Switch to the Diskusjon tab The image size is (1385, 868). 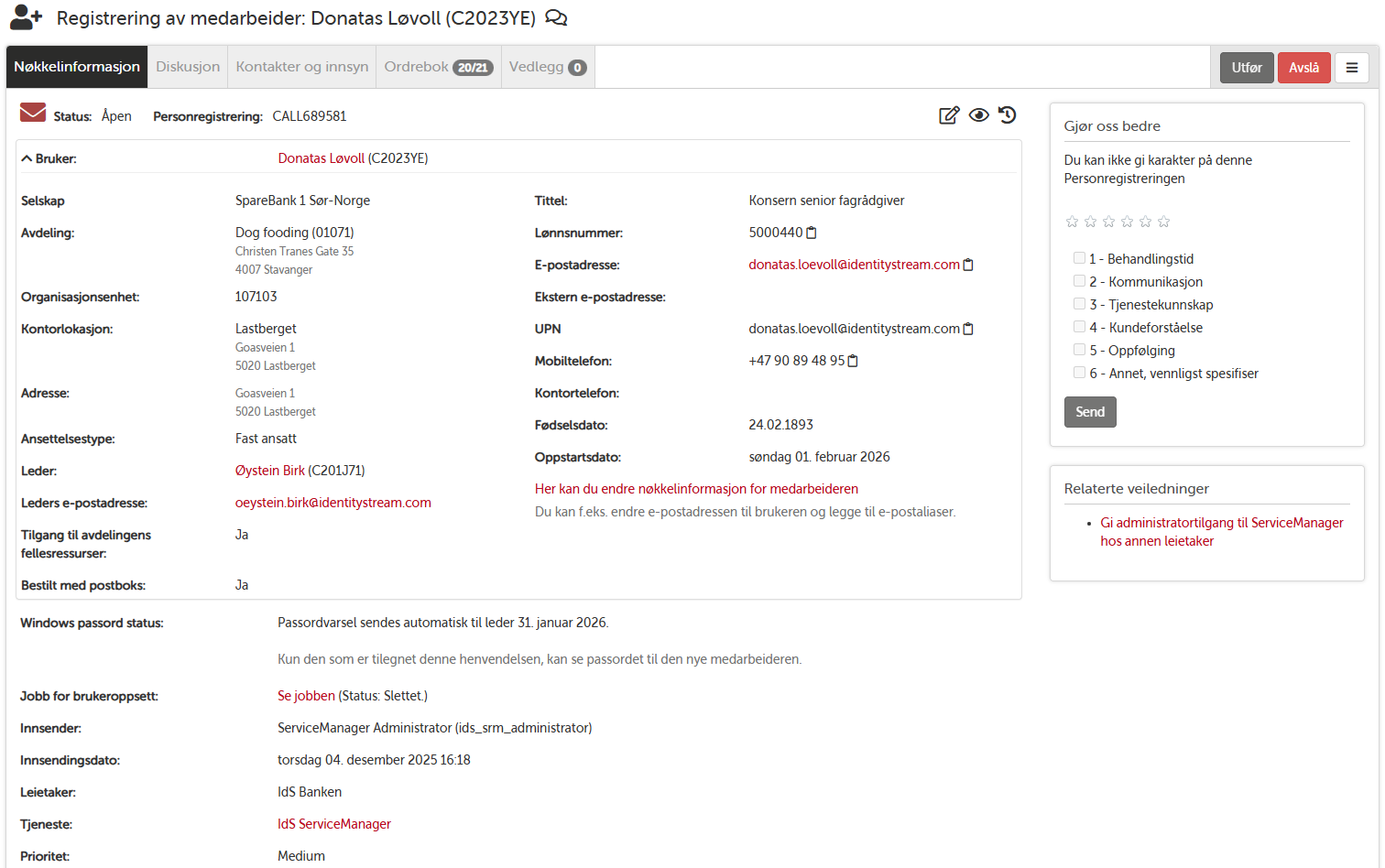pyautogui.click(x=188, y=66)
